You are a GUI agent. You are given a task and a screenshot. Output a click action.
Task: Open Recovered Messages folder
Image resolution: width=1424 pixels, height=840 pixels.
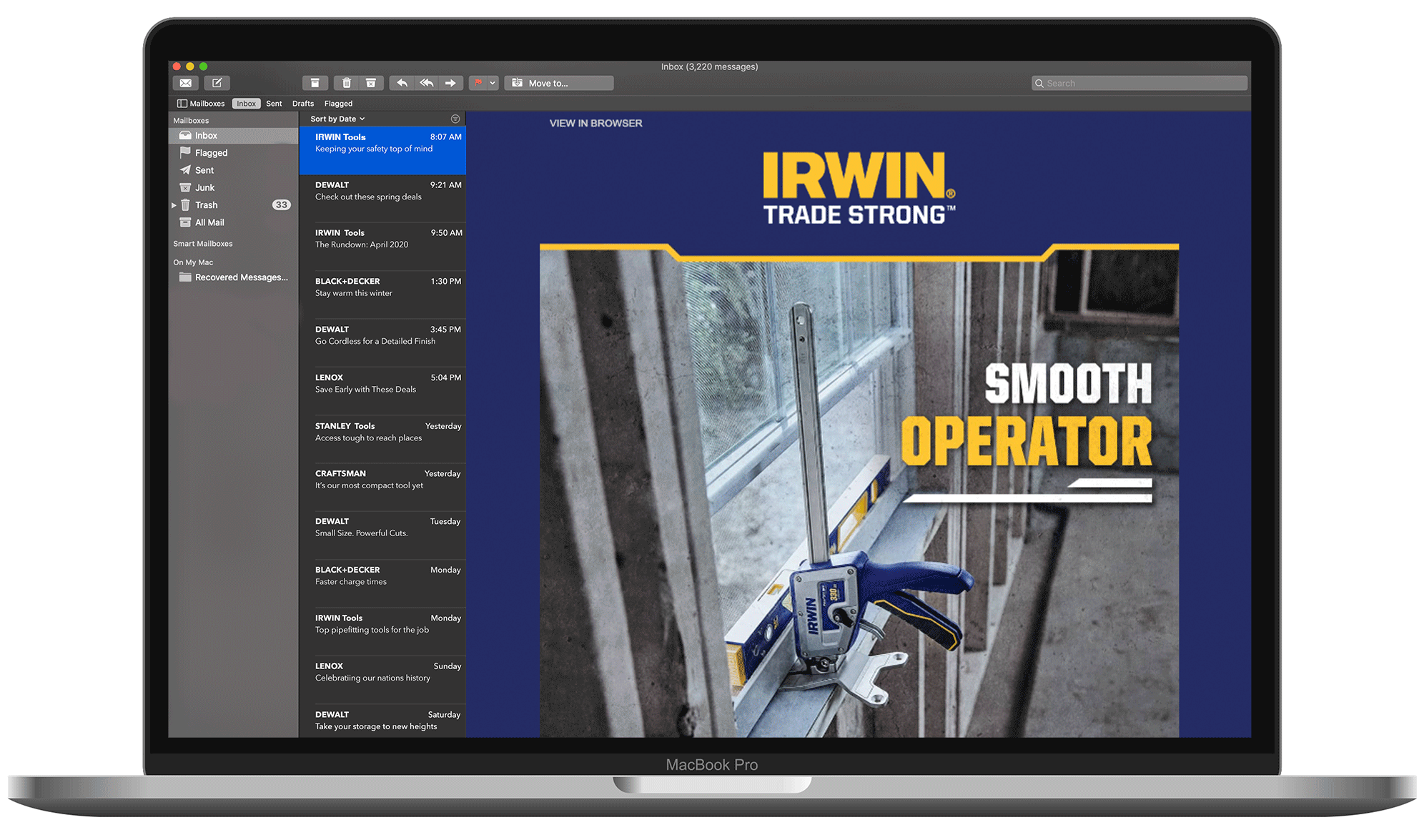tap(233, 277)
